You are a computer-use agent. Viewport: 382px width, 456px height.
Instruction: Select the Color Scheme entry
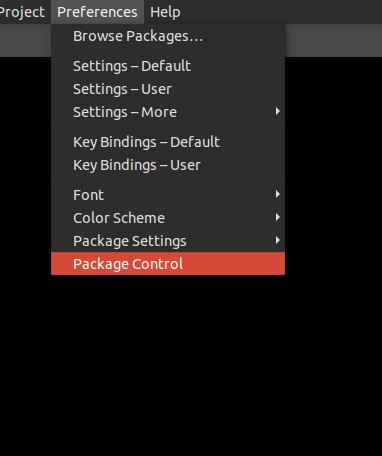168,218
